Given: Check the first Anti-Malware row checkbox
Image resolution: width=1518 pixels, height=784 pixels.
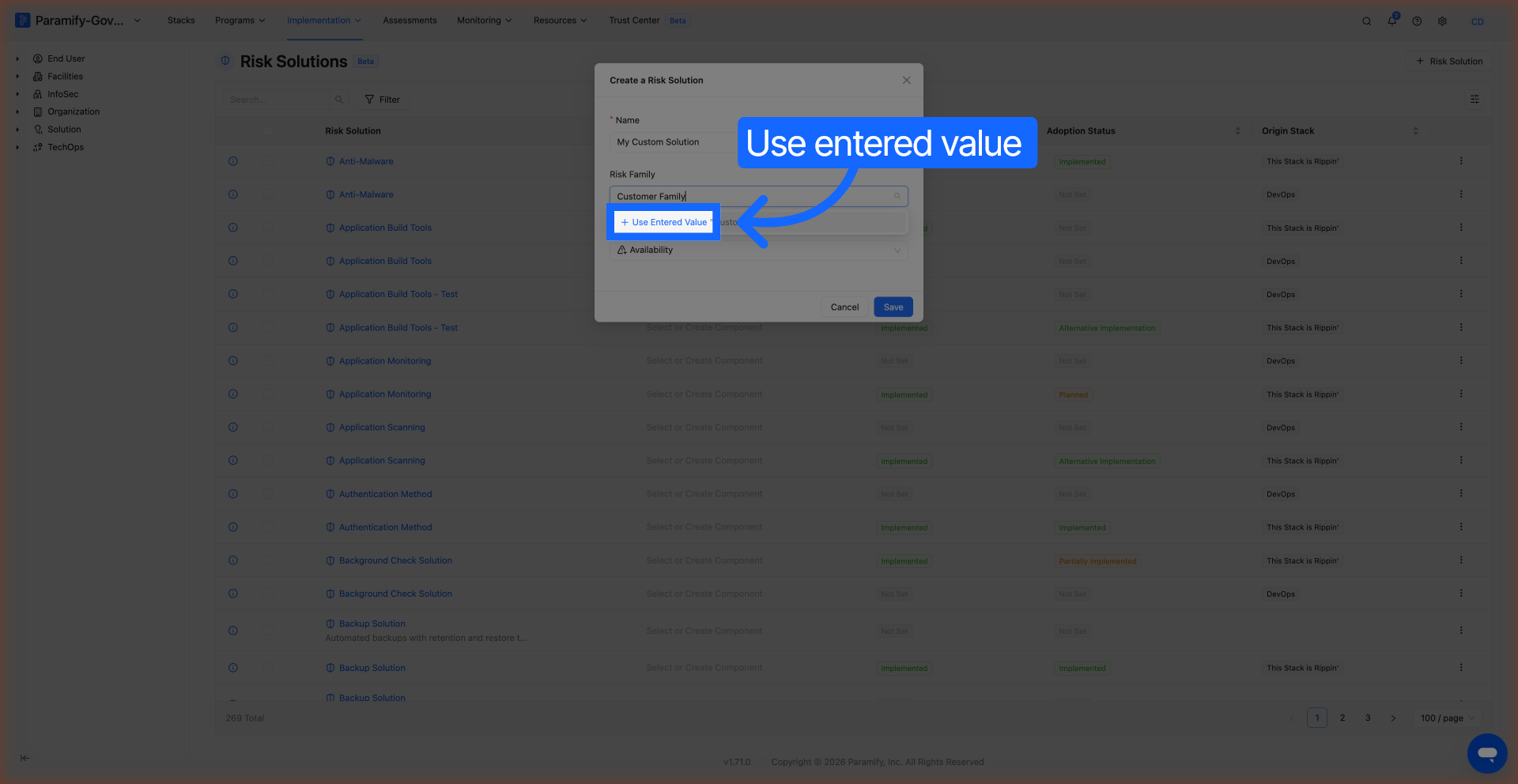Looking at the screenshot, I should pyautogui.click(x=268, y=161).
